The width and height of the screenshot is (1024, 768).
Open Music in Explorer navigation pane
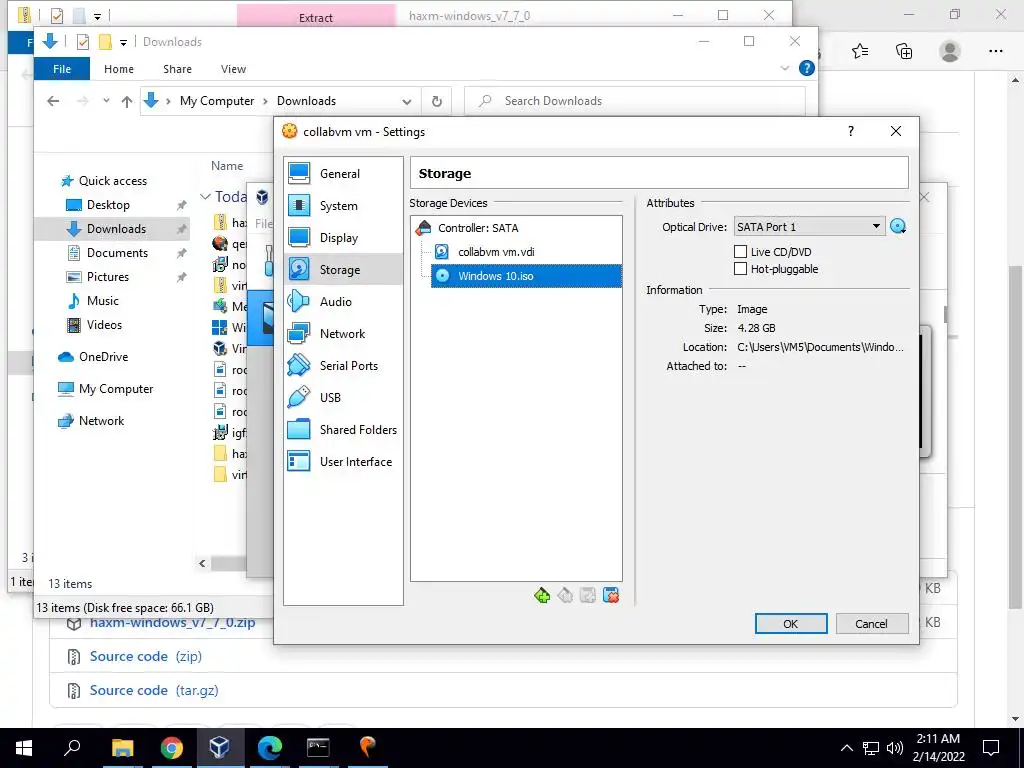(103, 301)
